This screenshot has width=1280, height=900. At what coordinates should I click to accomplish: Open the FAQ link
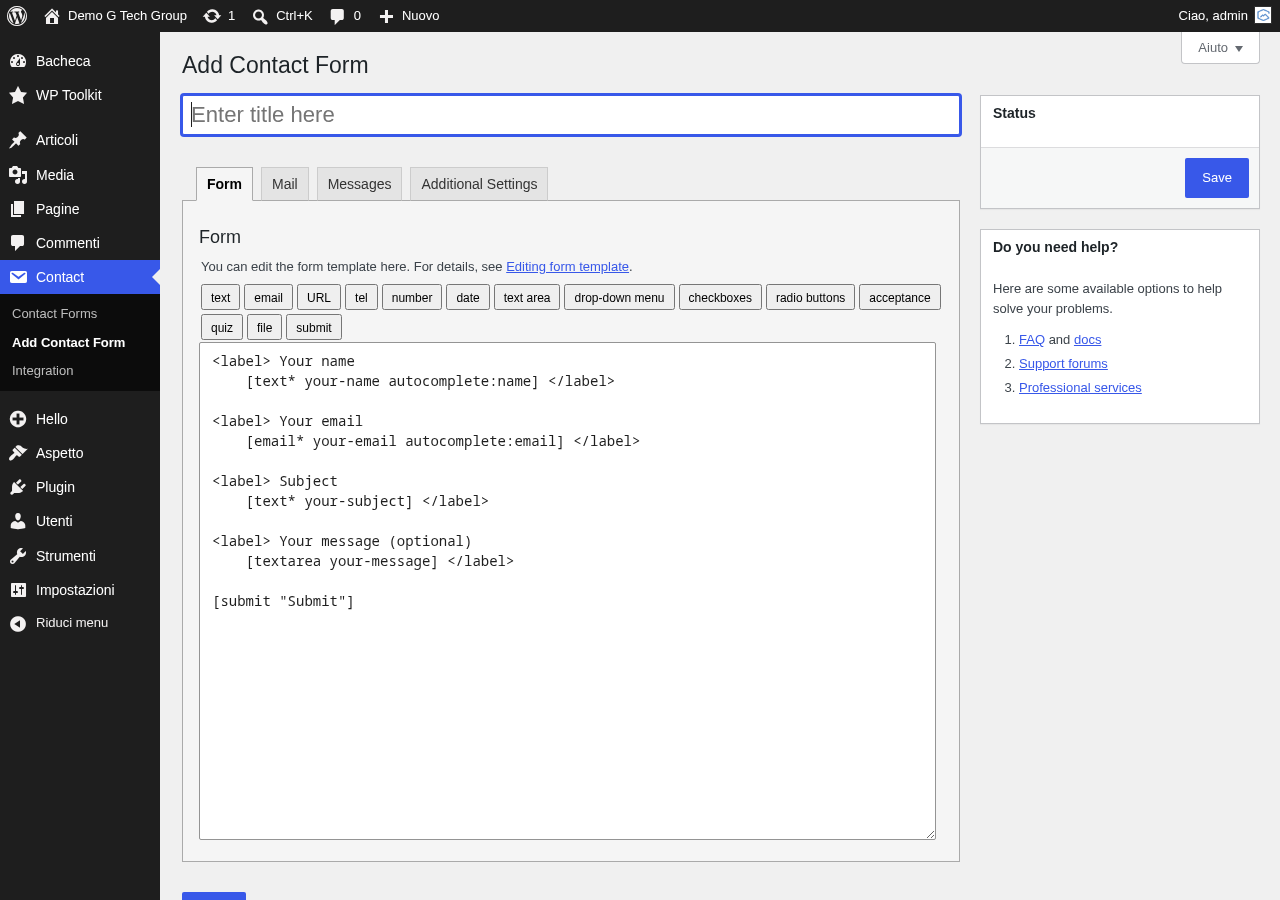(1032, 339)
